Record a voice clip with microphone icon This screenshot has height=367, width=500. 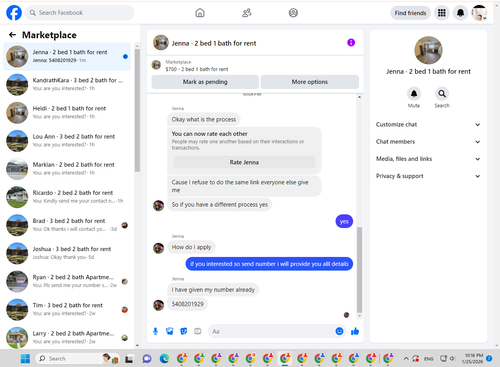click(155, 331)
